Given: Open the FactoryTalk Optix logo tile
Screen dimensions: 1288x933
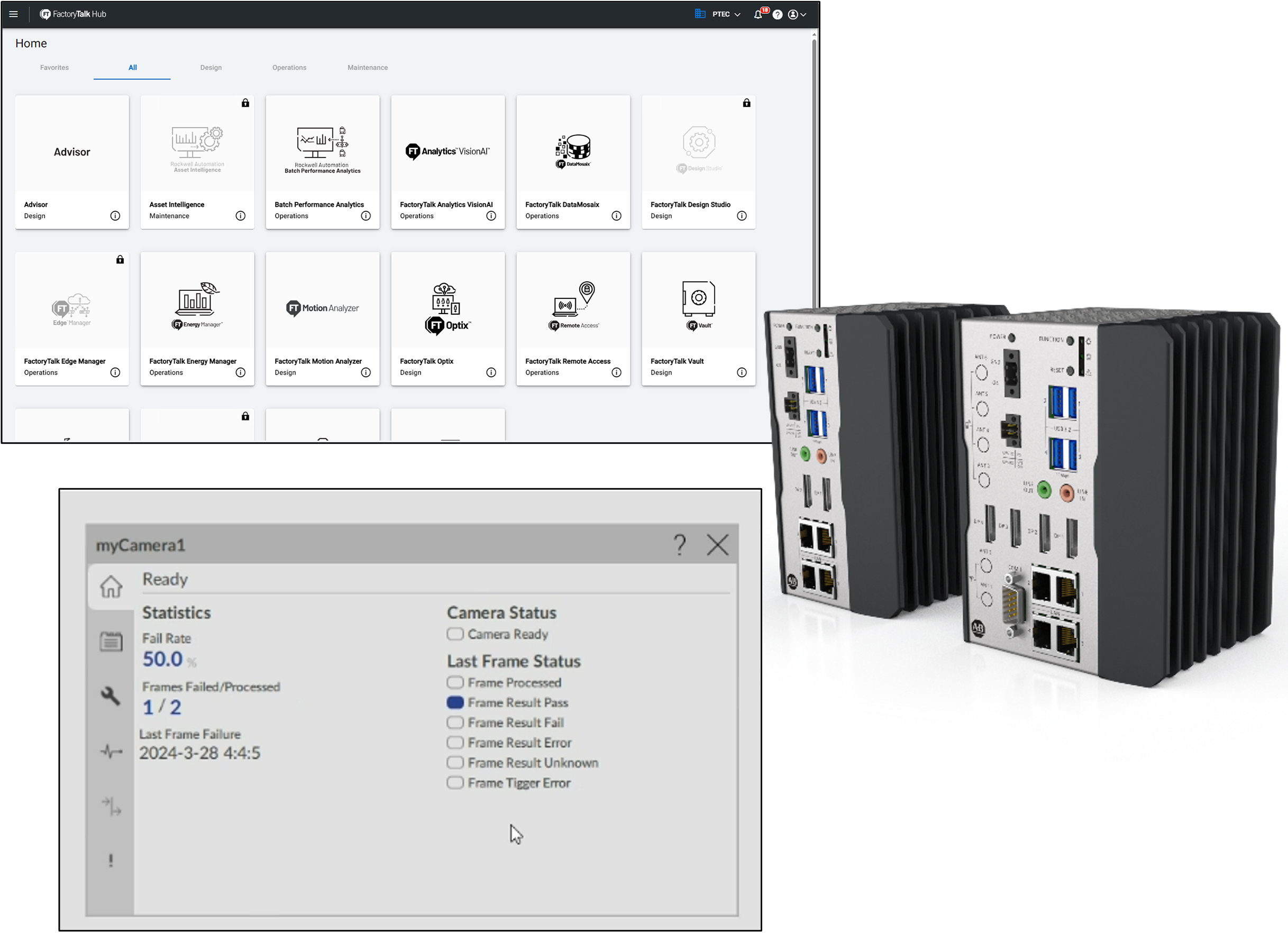Looking at the screenshot, I should point(448,309).
